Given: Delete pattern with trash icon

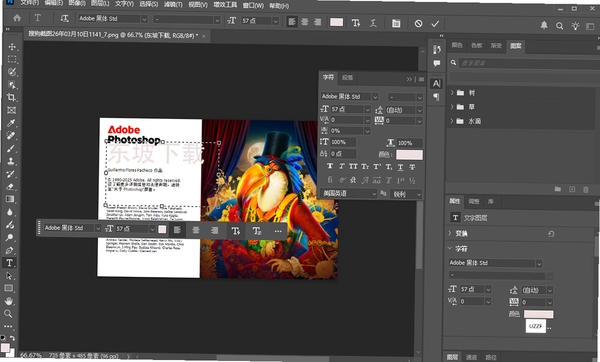Looking at the screenshot, I should (x=585, y=189).
